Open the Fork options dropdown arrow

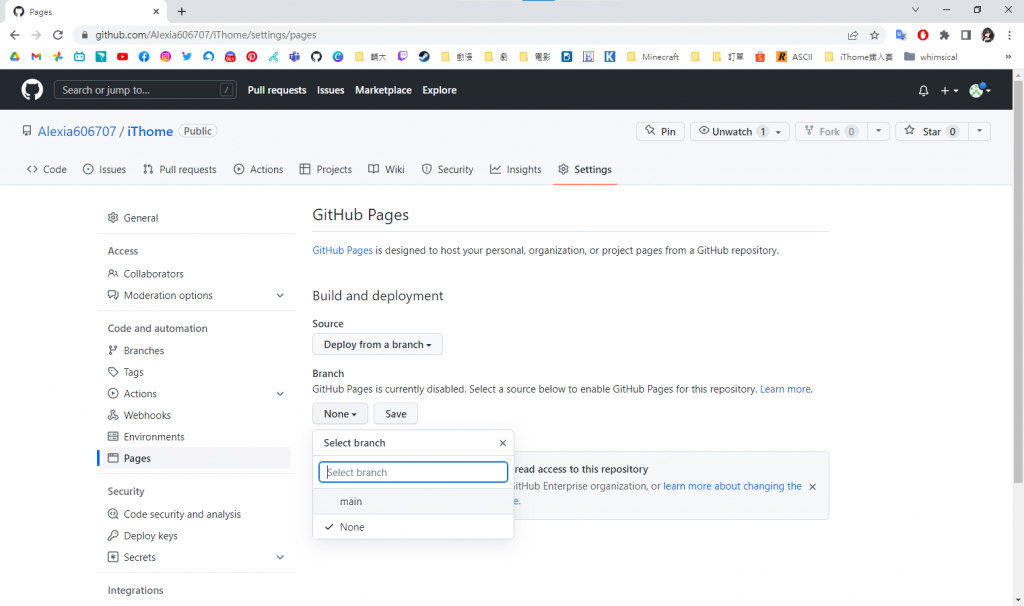point(878,131)
